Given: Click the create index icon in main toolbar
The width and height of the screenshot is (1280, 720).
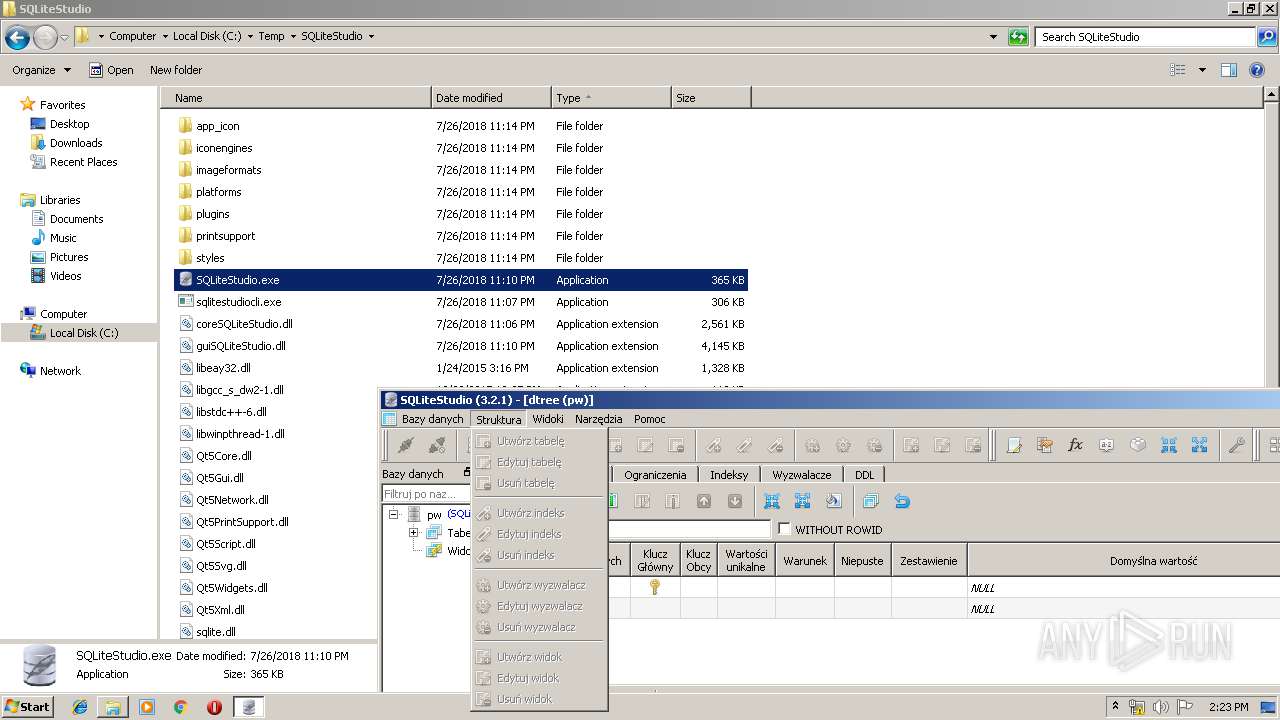Looking at the screenshot, I should coord(713,445).
